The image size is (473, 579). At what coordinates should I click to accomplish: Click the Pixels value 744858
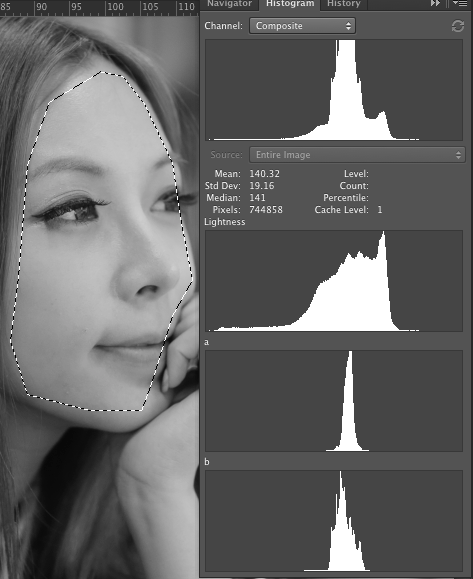[266, 210]
